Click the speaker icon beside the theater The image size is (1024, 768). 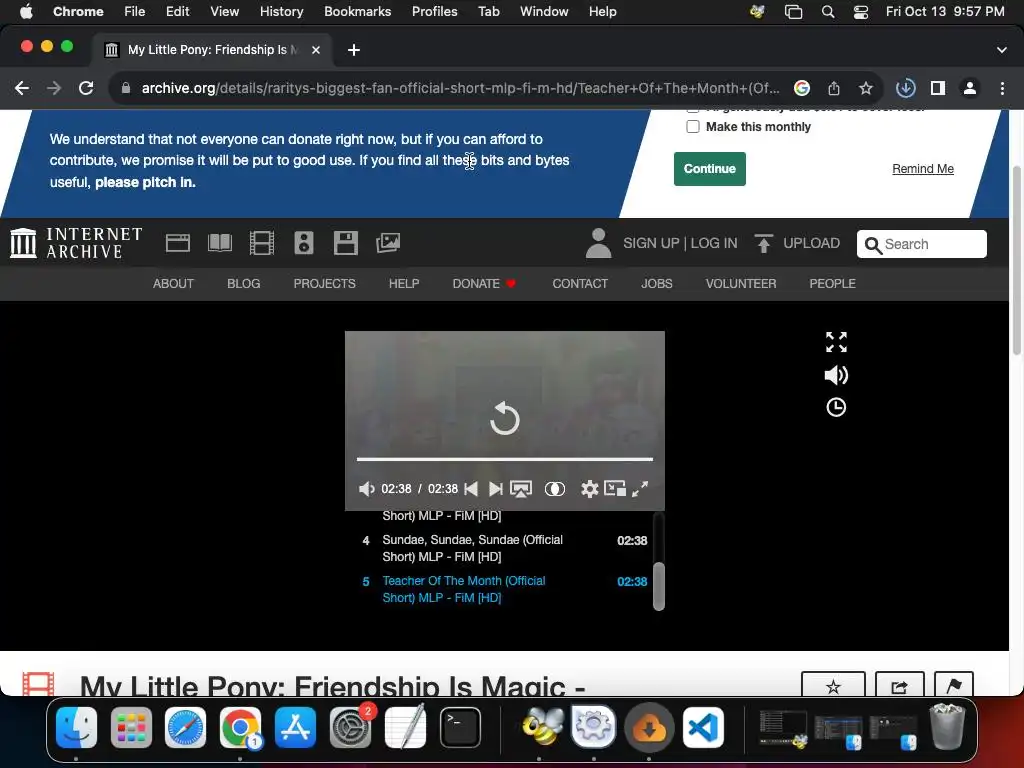click(836, 375)
